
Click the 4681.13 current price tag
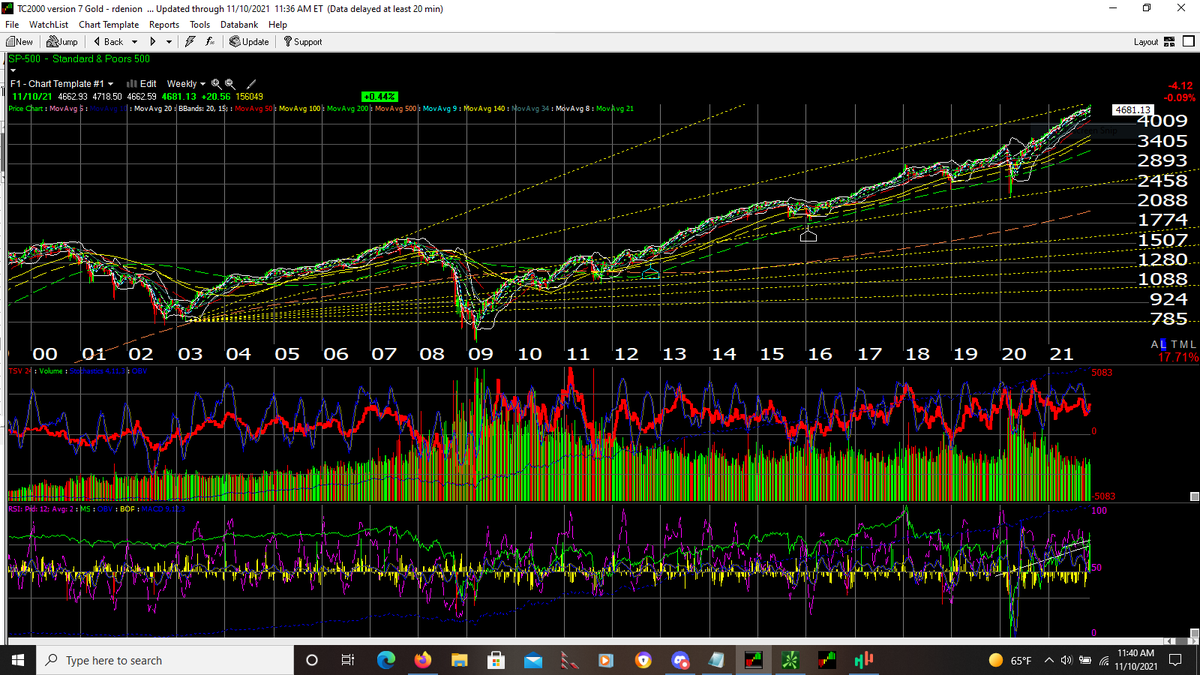pos(1134,109)
